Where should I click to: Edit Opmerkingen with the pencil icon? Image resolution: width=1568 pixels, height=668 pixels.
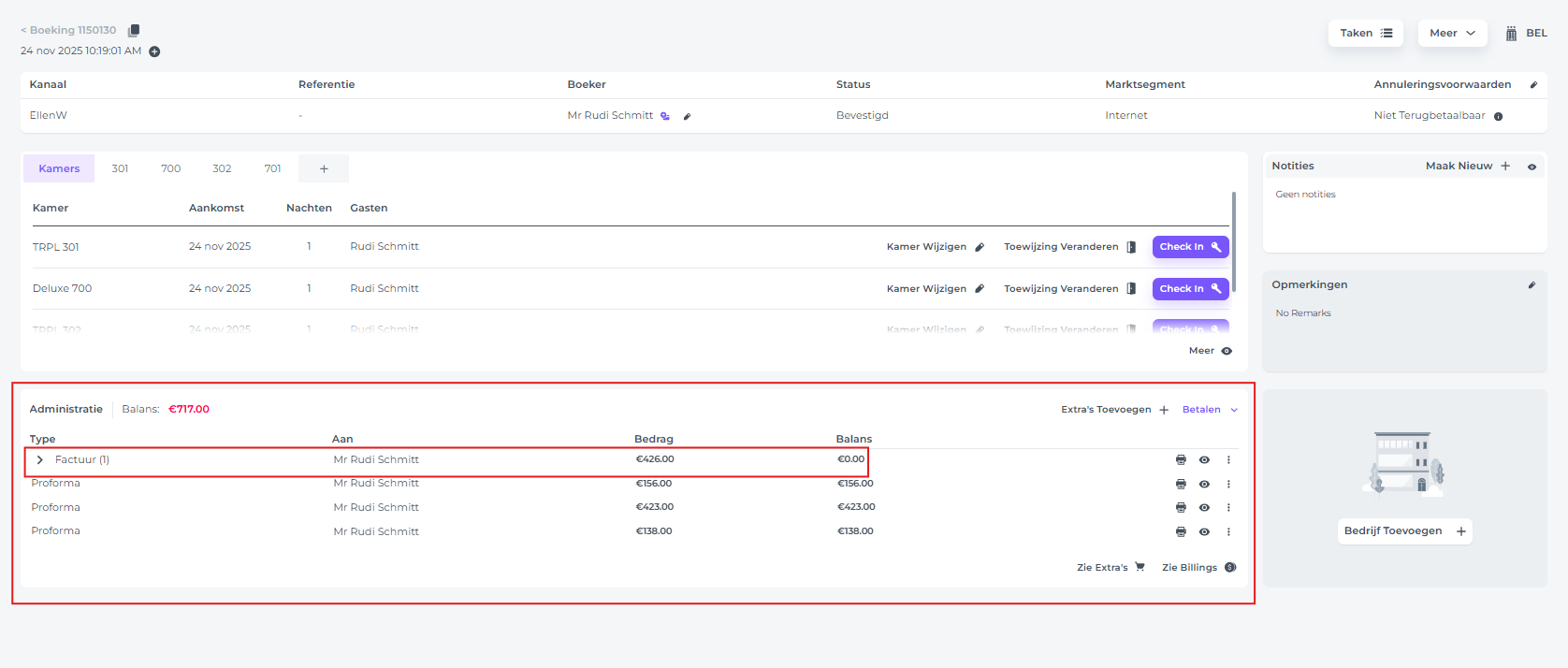pos(1532,285)
